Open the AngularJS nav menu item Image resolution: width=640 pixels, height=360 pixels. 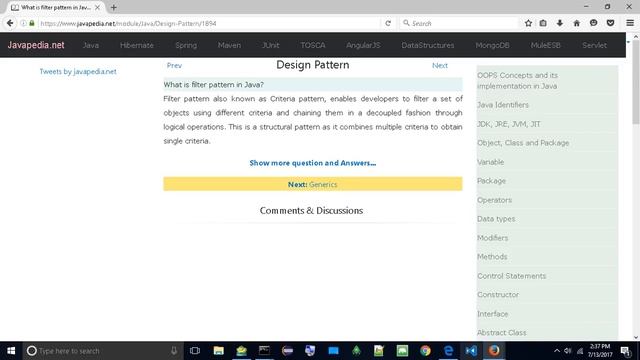[x=363, y=45]
